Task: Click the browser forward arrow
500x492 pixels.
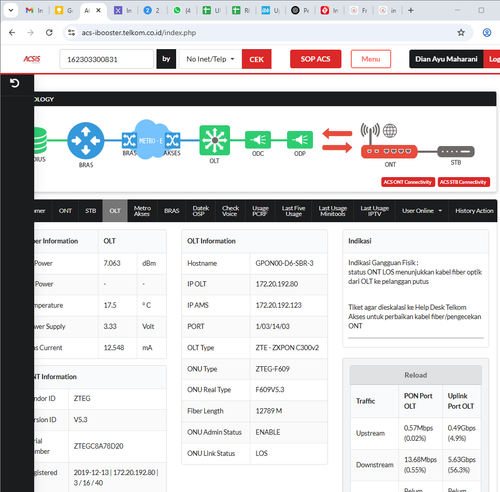Action: pos(30,33)
